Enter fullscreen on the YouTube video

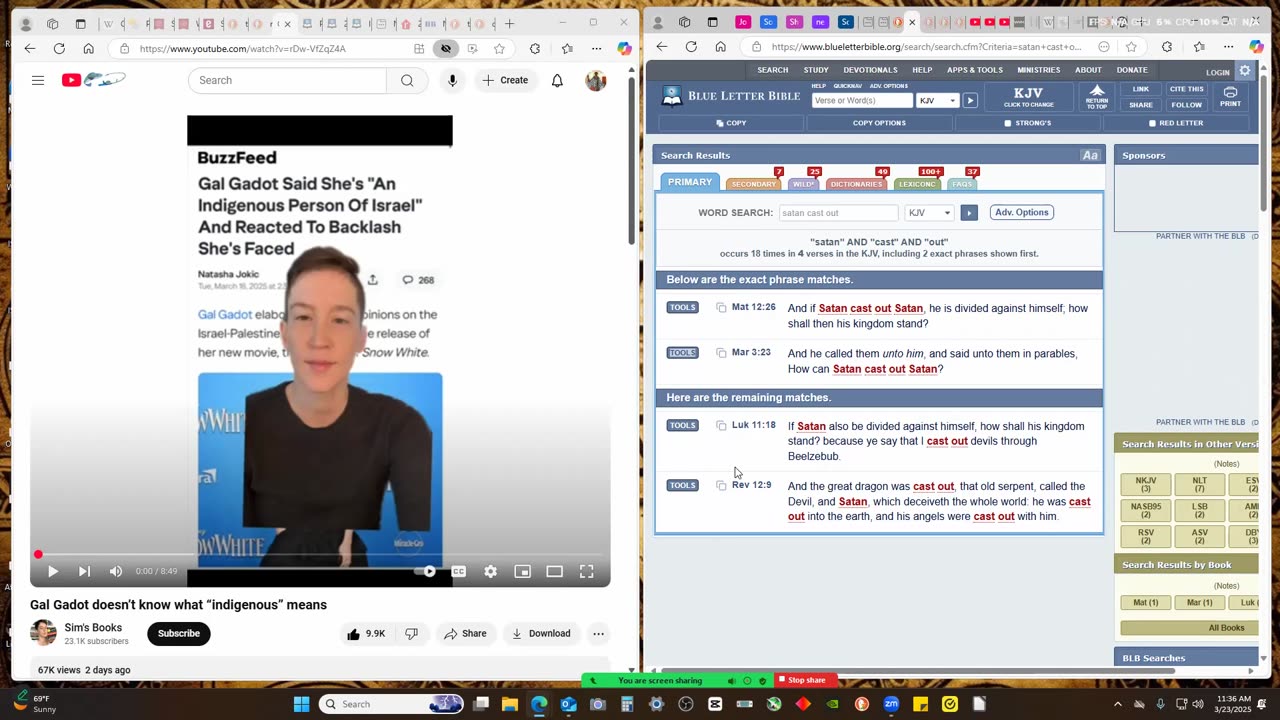pyautogui.click(x=587, y=571)
